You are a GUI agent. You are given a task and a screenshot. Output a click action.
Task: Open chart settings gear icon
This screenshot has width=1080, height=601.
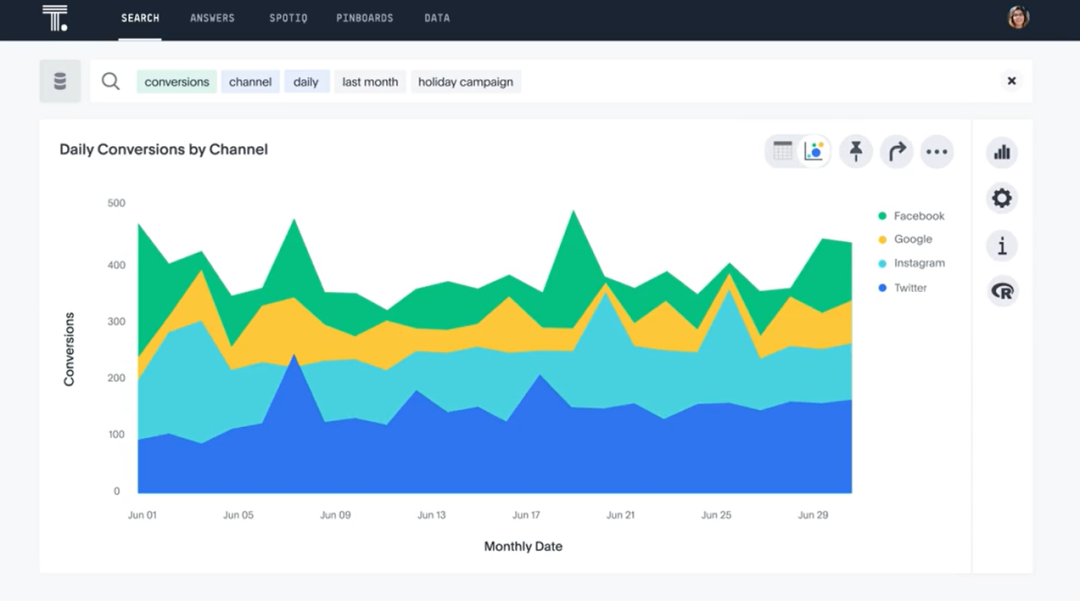pyautogui.click(x=1001, y=198)
